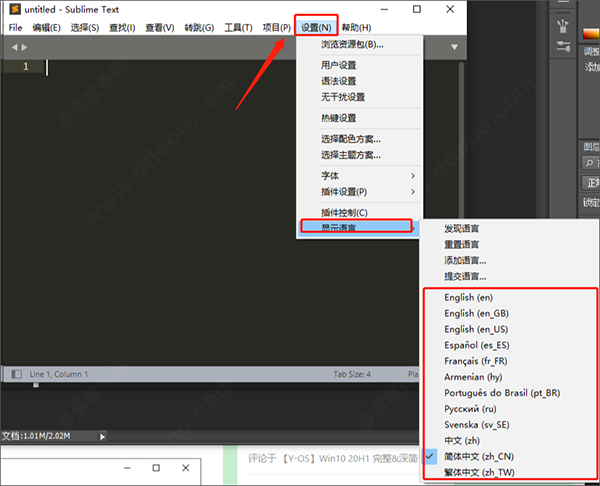Switch language to 繁体中文 (zh_TW)
600x486 pixels.
(x=509, y=473)
